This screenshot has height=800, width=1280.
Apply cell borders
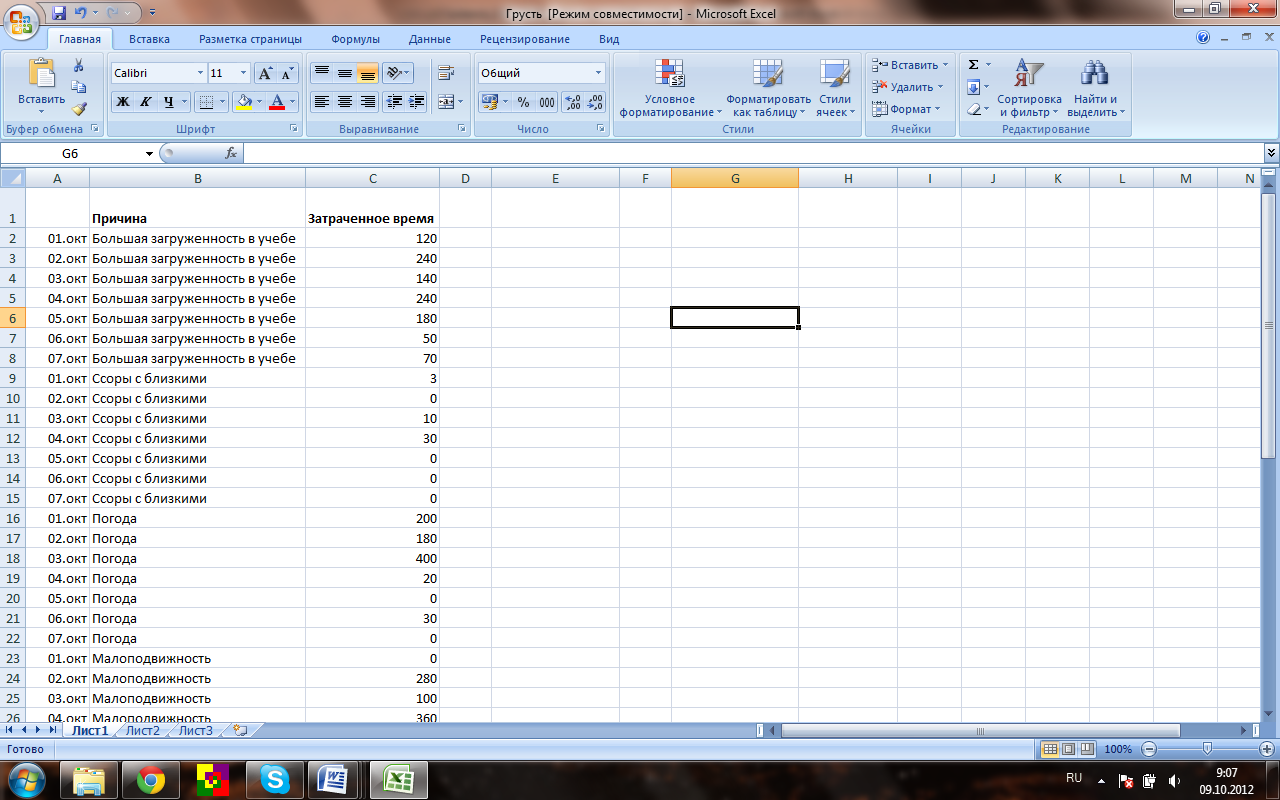coord(205,101)
